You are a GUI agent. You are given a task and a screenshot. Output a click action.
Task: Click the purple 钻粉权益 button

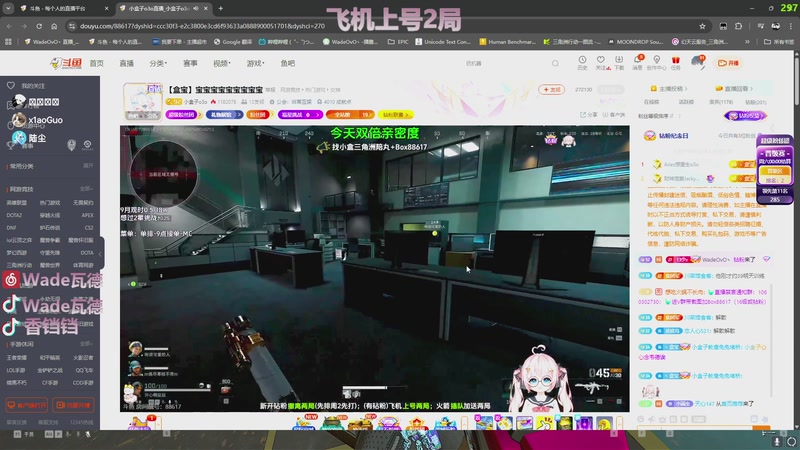745,116
